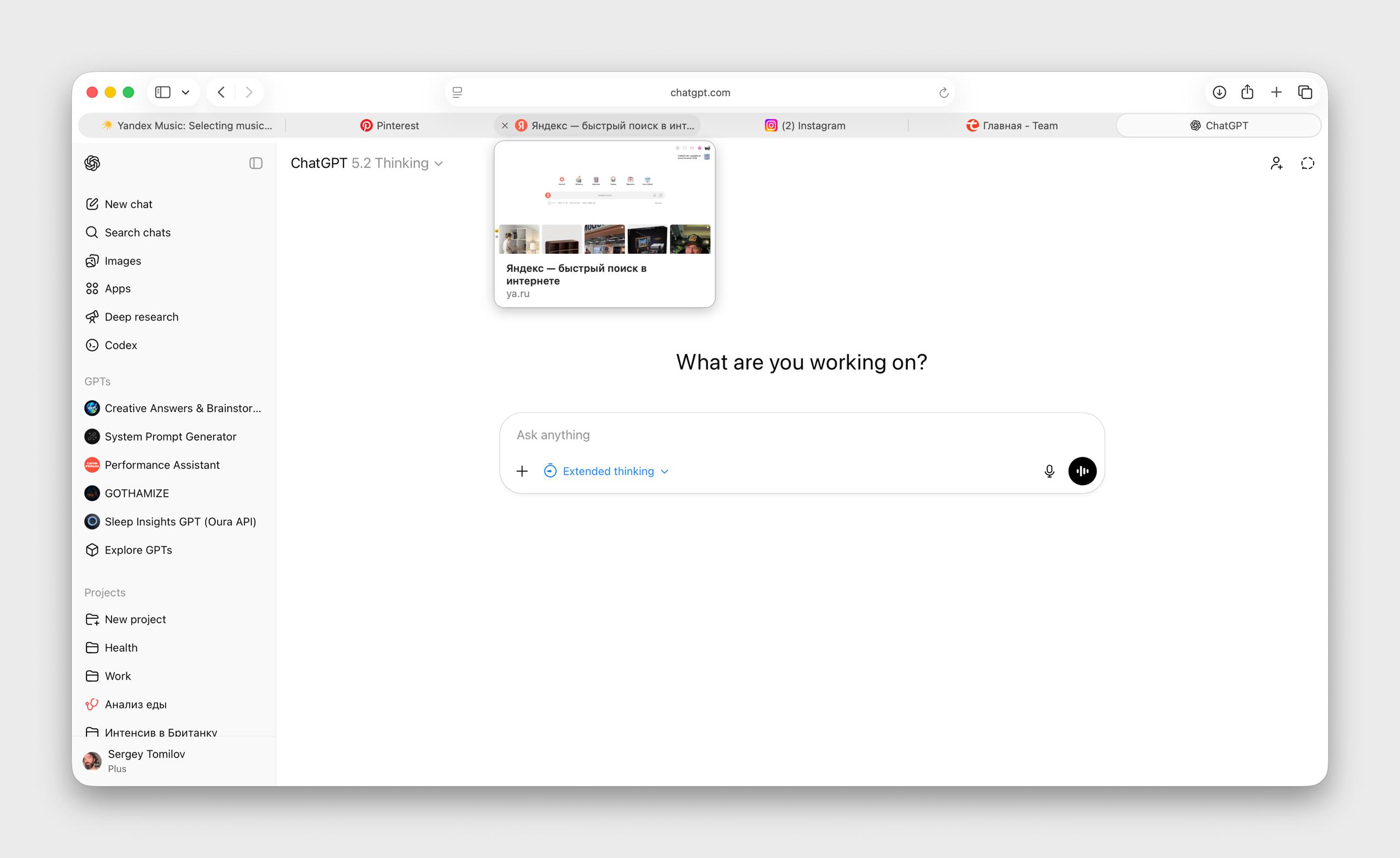Open the Work project folder

(x=174, y=677)
